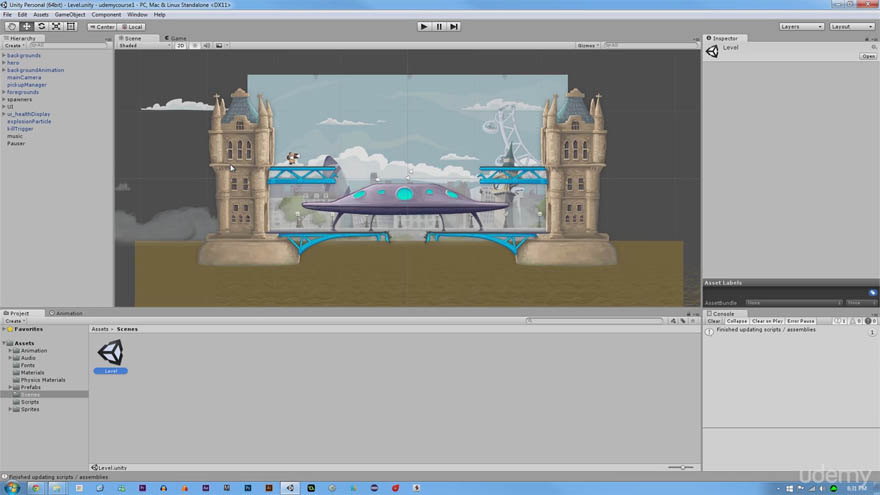Start Play mode with play button
The width and height of the screenshot is (880, 495).
(424, 26)
